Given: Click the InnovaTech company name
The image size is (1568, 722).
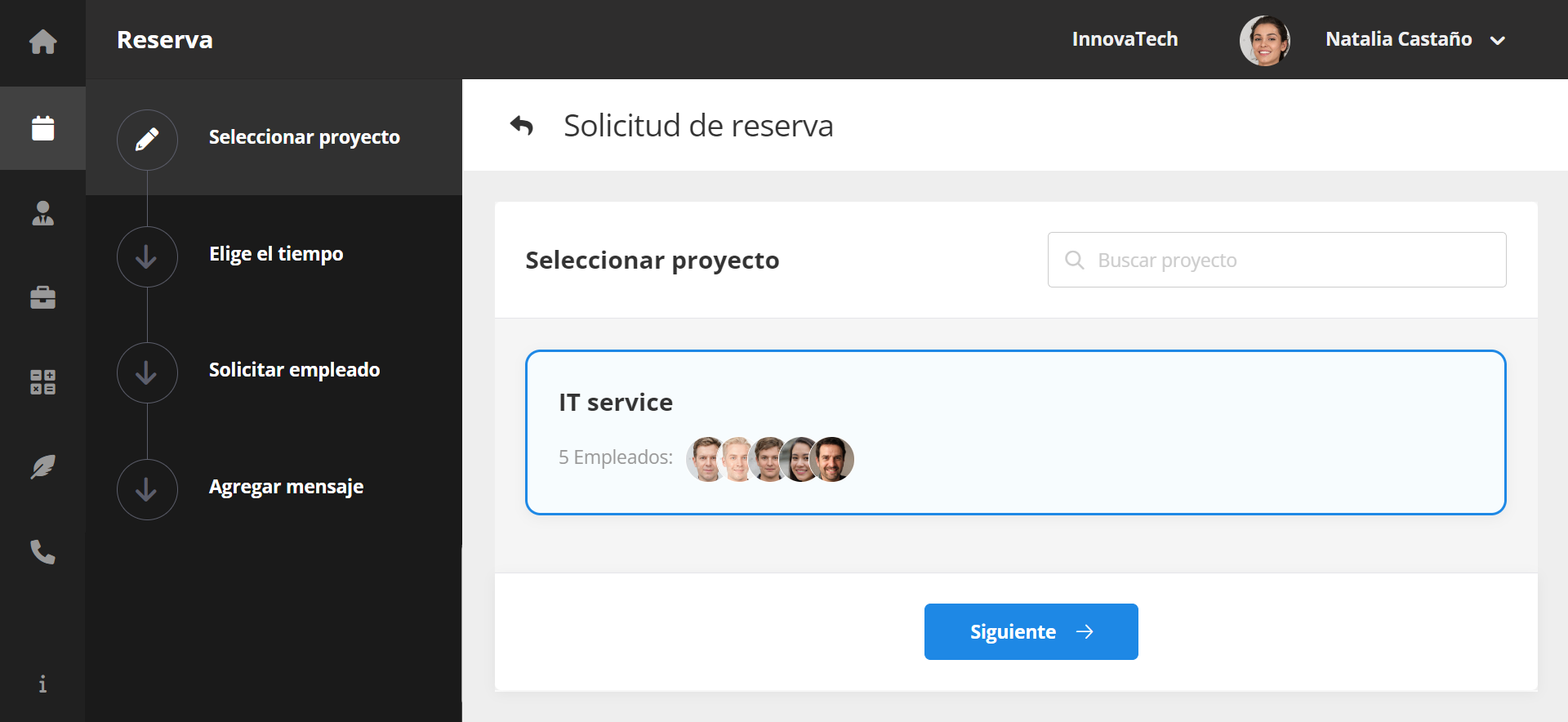Looking at the screenshot, I should coord(1125,39).
